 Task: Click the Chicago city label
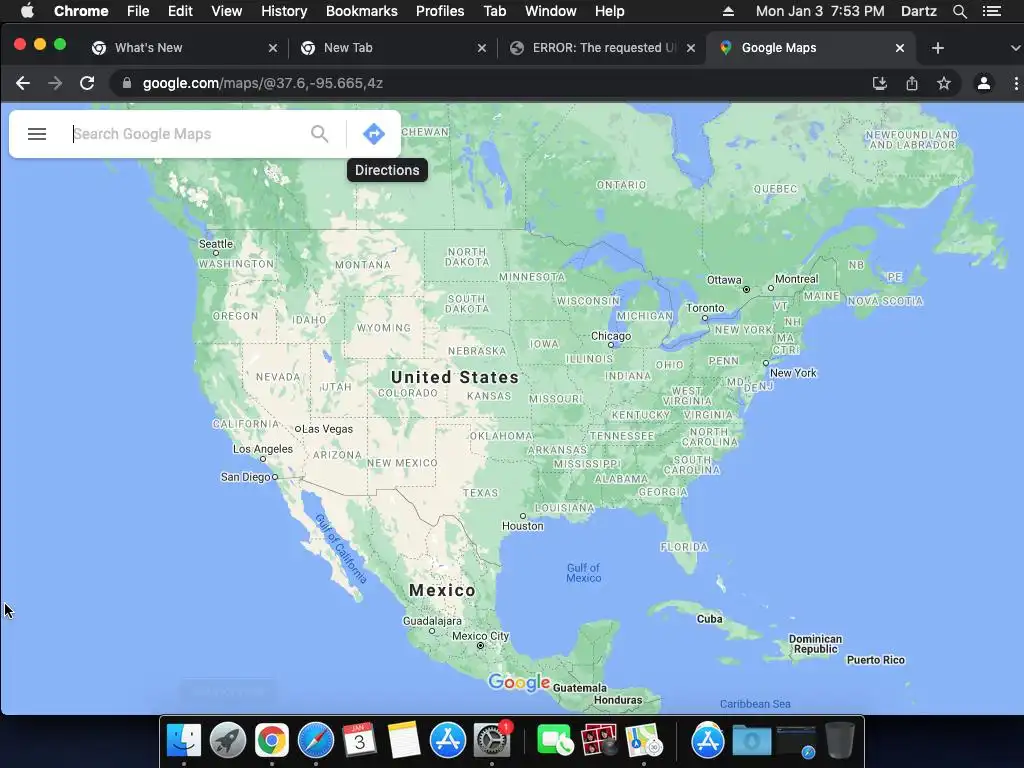(x=611, y=336)
